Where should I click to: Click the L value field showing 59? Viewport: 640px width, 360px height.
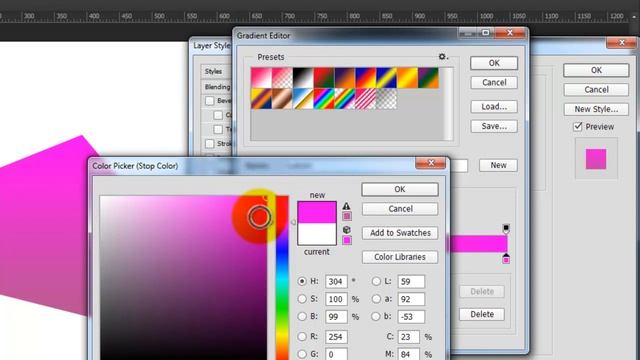click(x=411, y=282)
